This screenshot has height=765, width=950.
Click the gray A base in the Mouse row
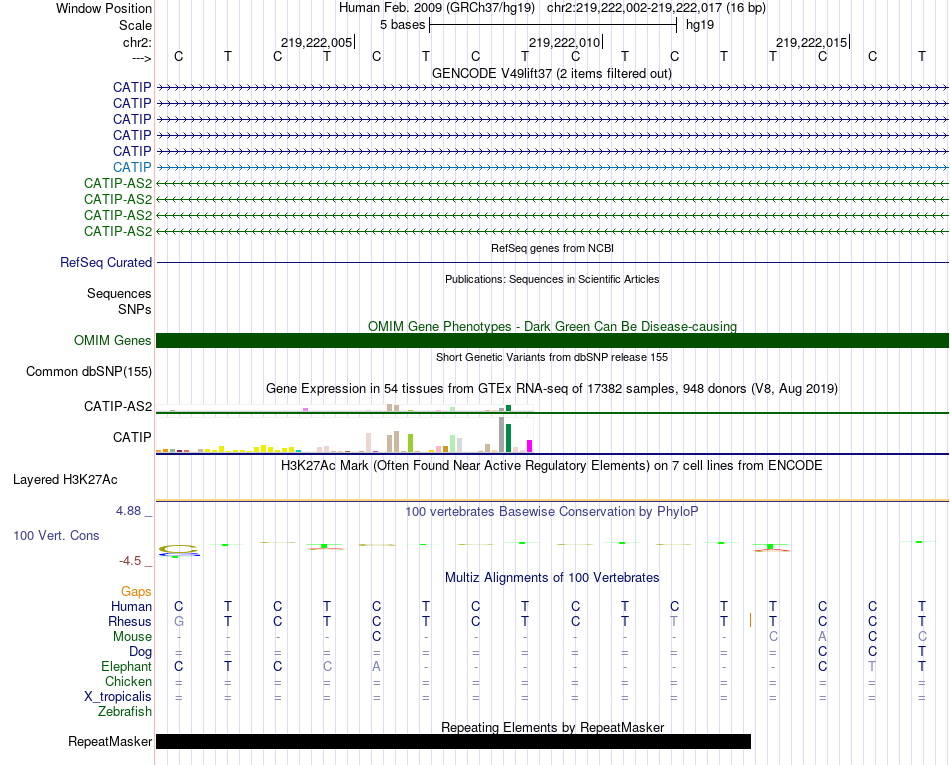(x=822, y=637)
